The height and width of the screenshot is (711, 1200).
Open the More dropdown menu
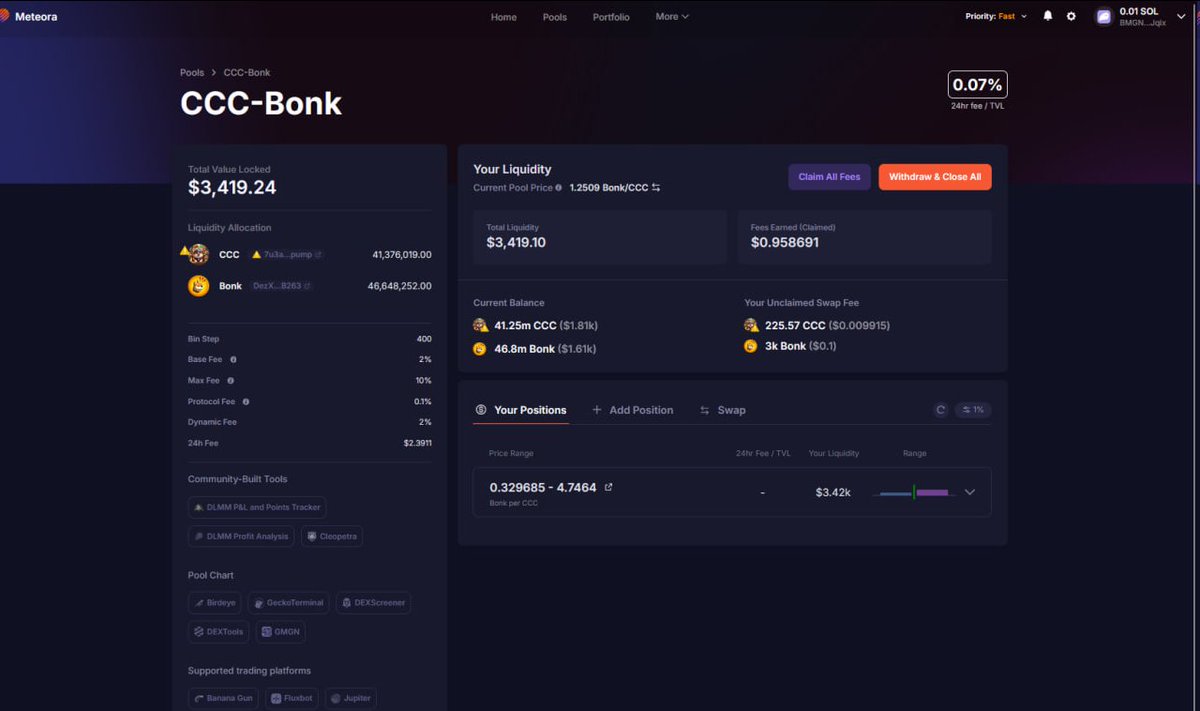[x=672, y=17]
